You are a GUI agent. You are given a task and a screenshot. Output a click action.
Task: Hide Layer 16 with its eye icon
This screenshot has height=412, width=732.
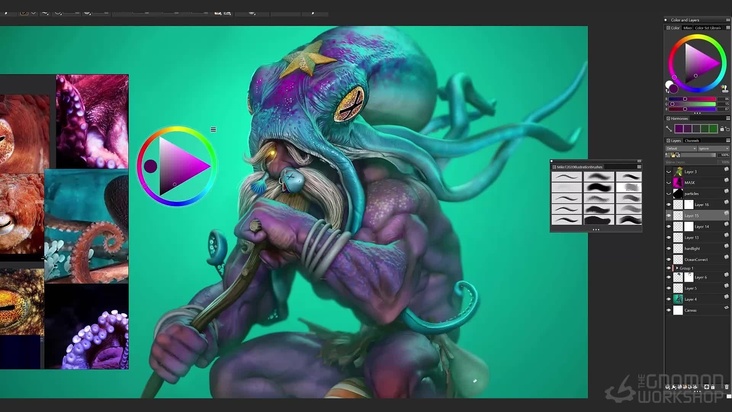point(669,205)
